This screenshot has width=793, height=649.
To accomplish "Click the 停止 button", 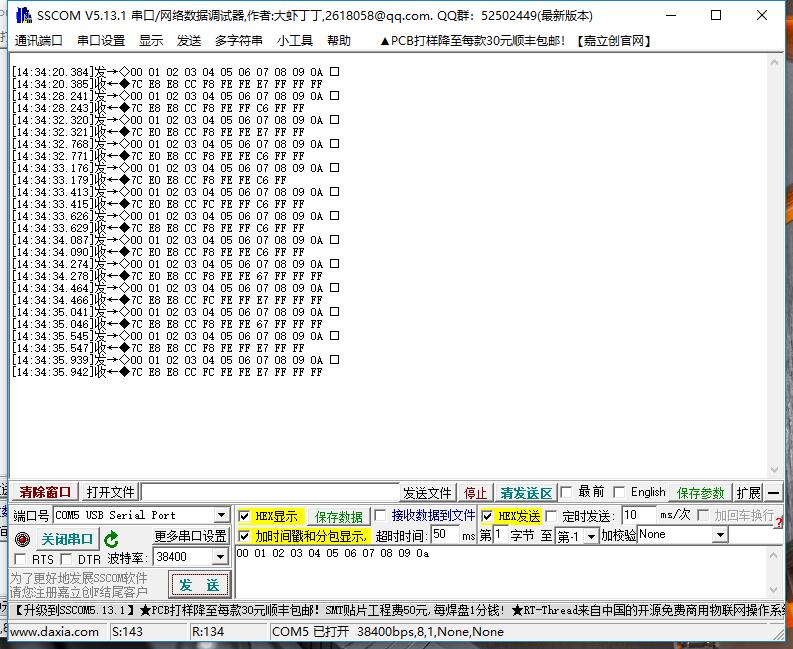I will pos(475,493).
